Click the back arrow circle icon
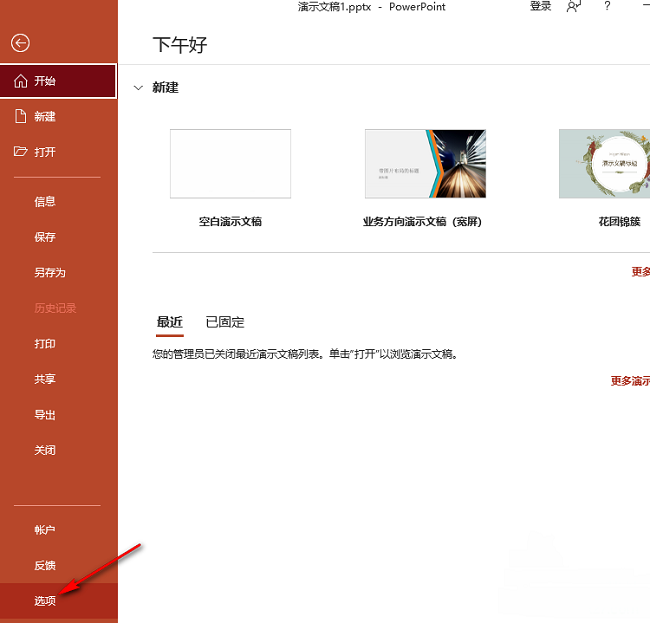 point(20,43)
